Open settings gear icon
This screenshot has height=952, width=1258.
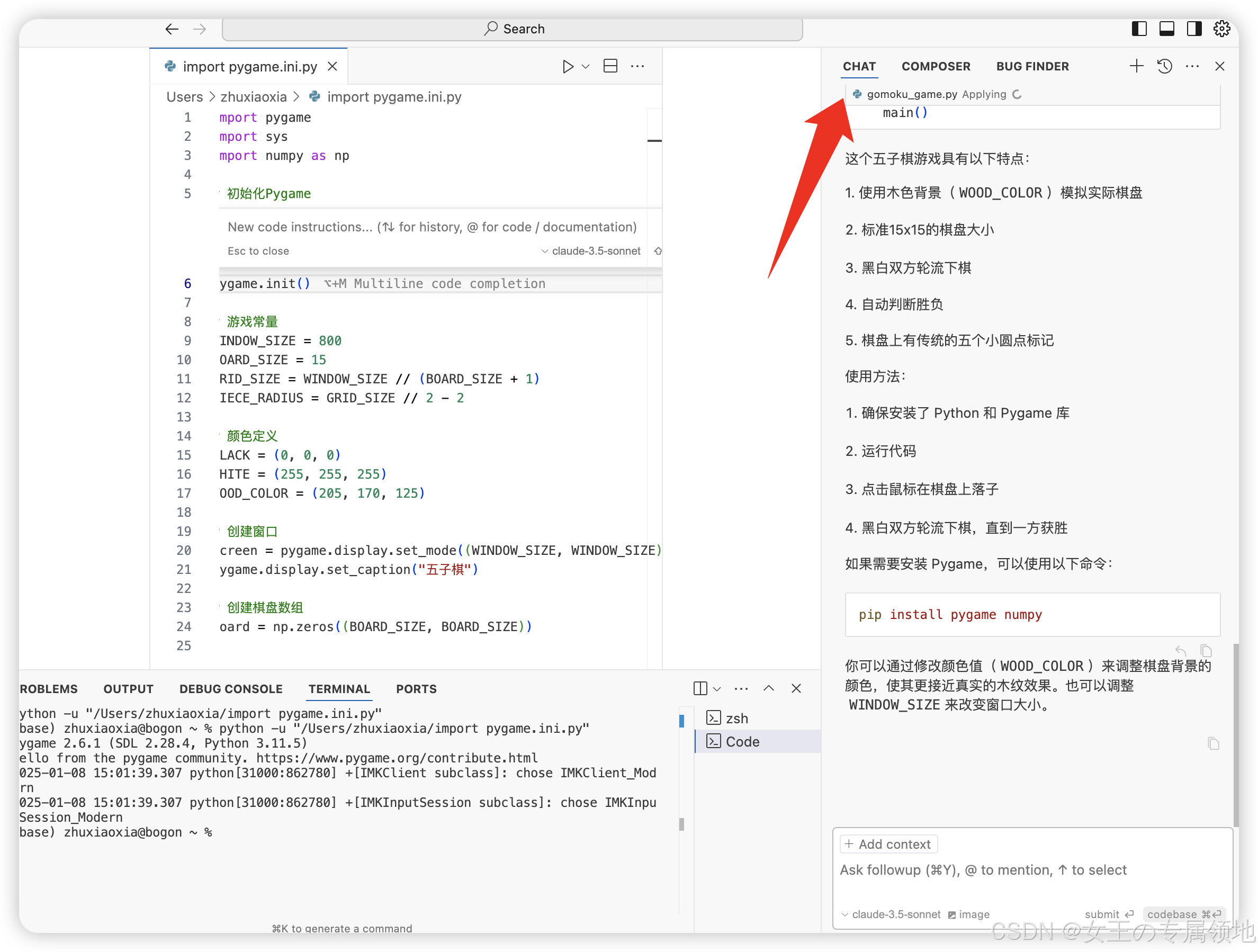click(x=1221, y=29)
